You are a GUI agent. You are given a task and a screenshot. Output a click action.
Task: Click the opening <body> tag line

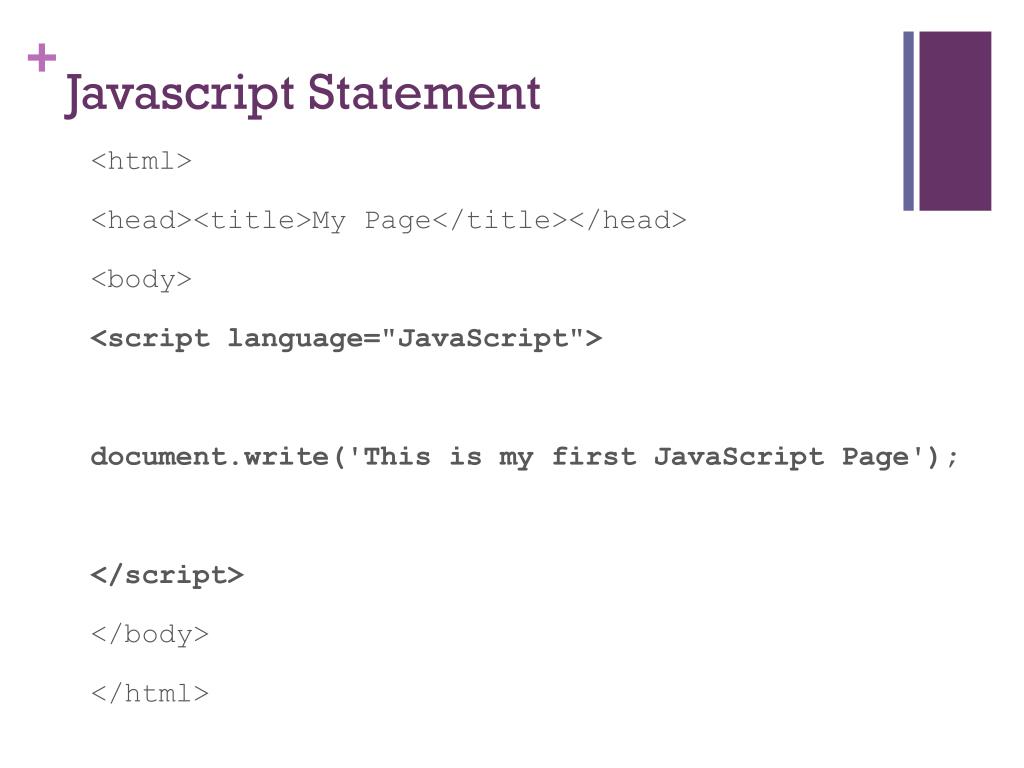pyautogui.click(x=142, y=280)
